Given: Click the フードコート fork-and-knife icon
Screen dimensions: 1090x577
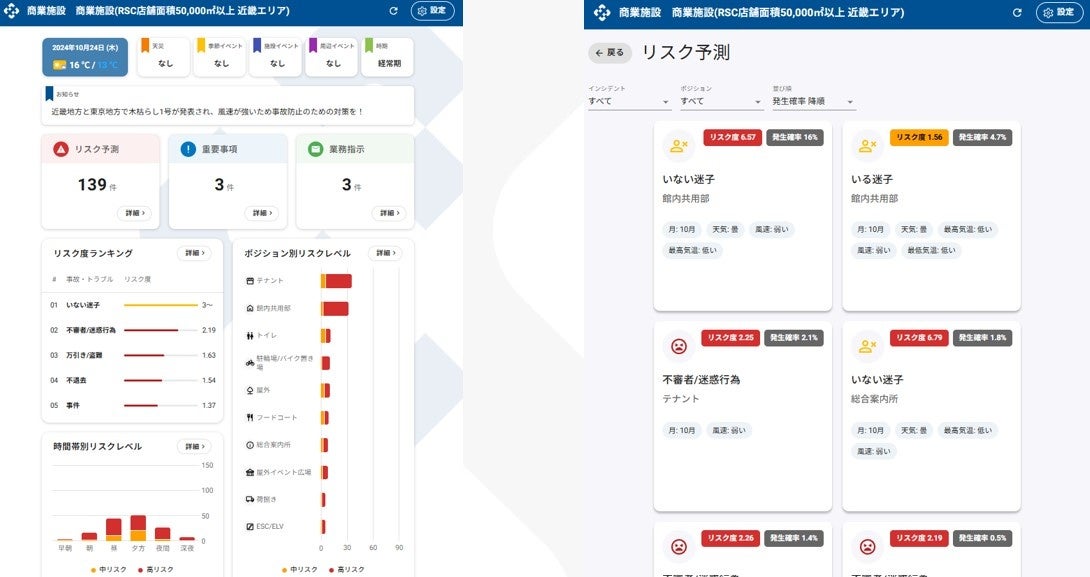Looking at the screenshot, I should 250,417.
